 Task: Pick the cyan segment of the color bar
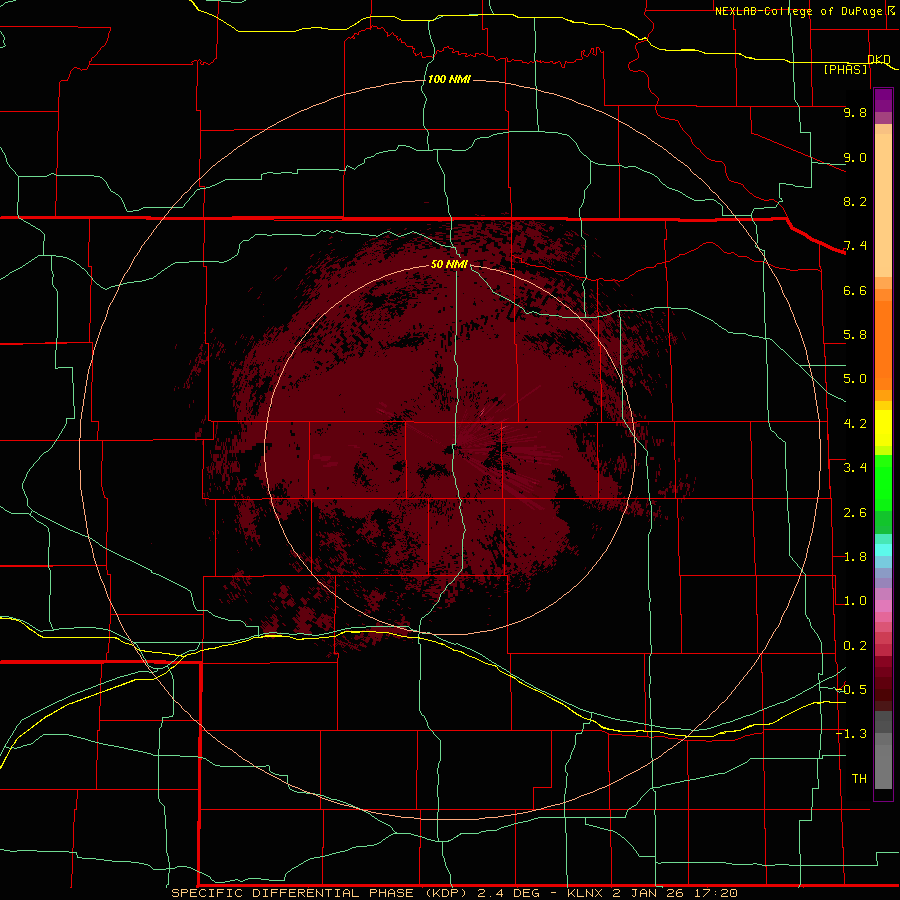(883, 550)
